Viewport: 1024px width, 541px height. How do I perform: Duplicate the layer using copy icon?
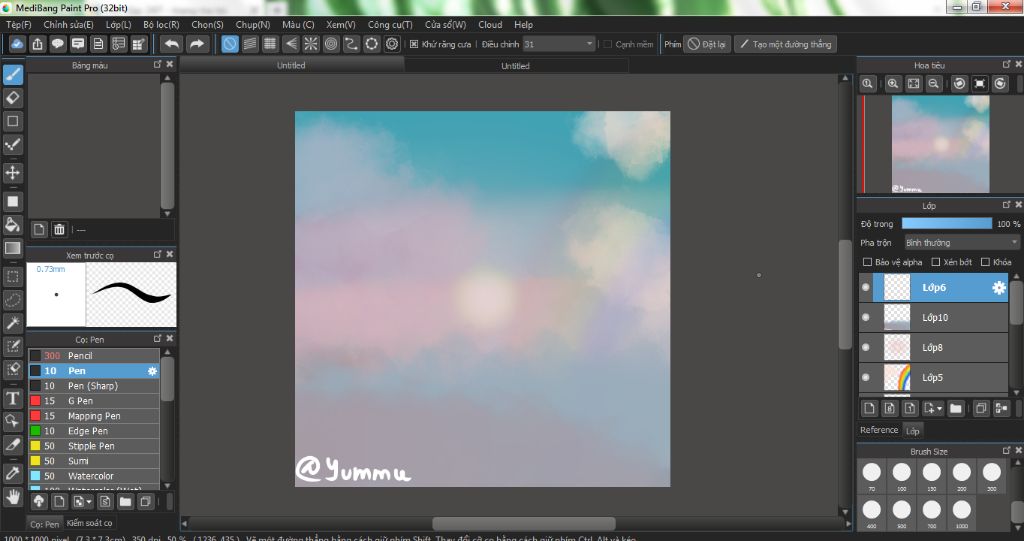pos(981,408)
